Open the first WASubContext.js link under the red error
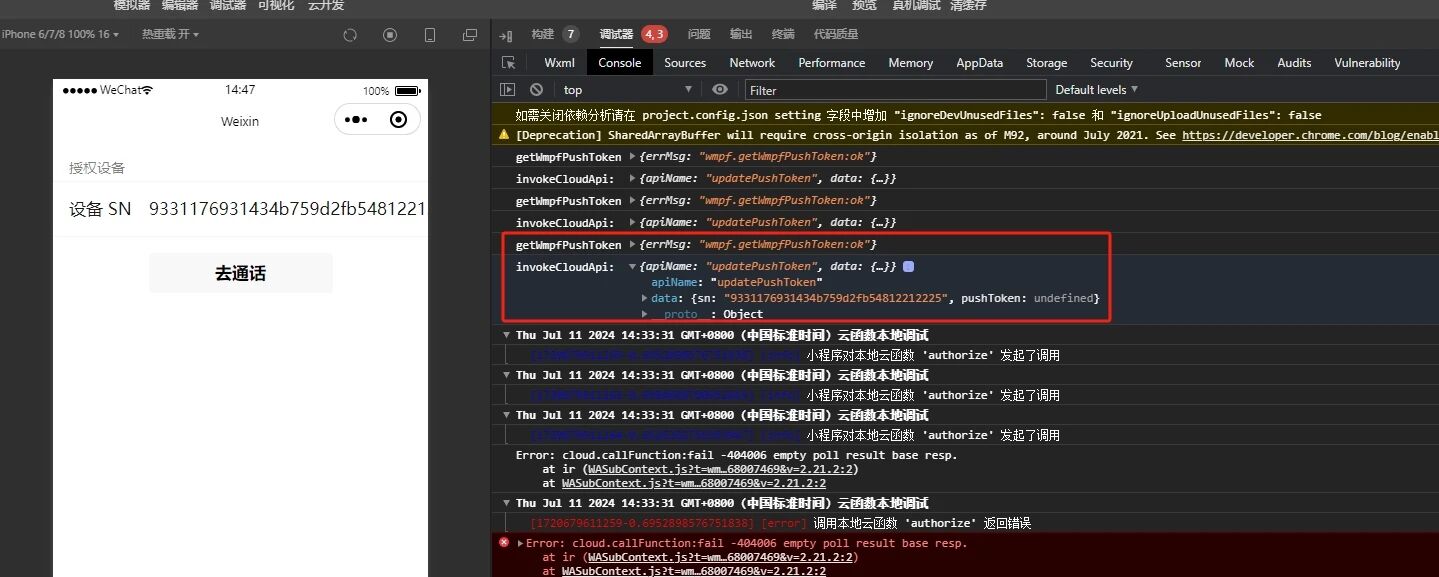Screen dimensions: 1439x577 click(x=721, y=557)
